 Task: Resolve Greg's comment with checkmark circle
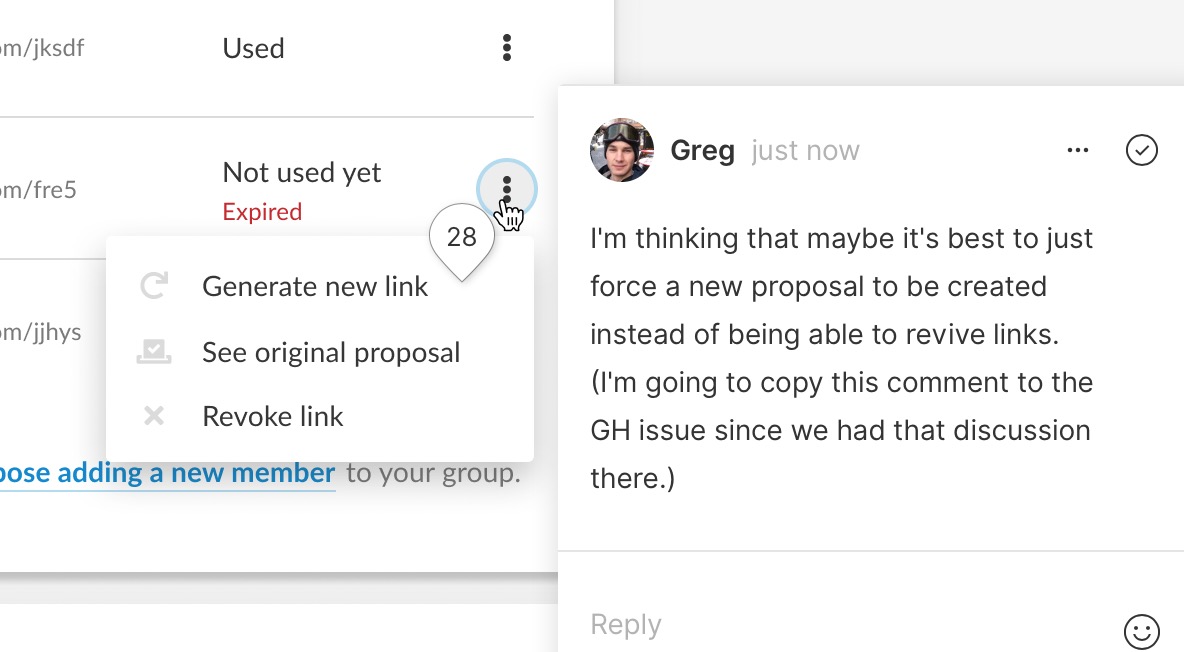pyautogui.click(x=1142, y=150)
